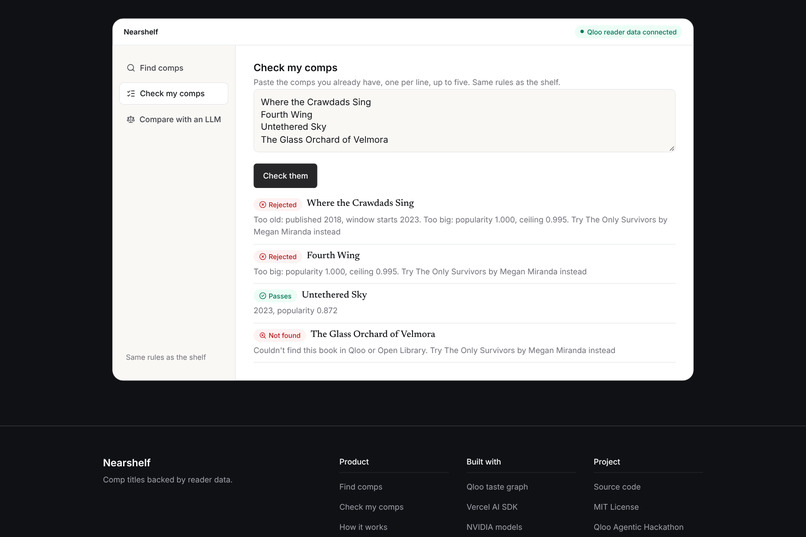Click the rejected icon beside Where the Crawdads Sing
Screen dimensions: 806x537
coord(263,205)
